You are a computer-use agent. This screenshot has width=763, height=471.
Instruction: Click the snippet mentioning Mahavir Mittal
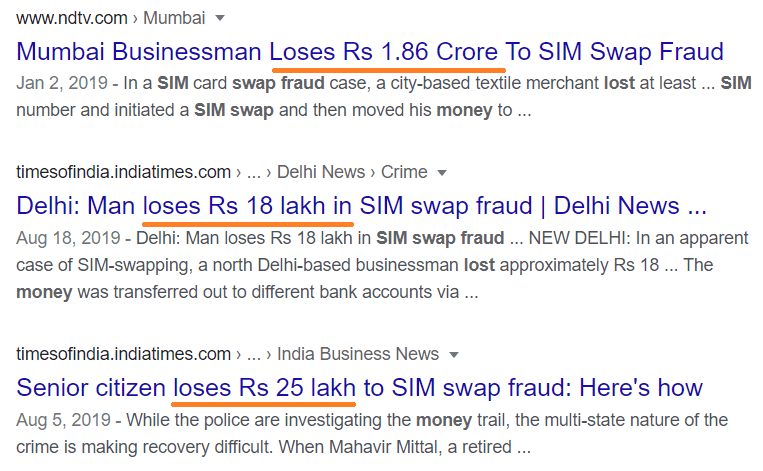[x=372, y=434]
